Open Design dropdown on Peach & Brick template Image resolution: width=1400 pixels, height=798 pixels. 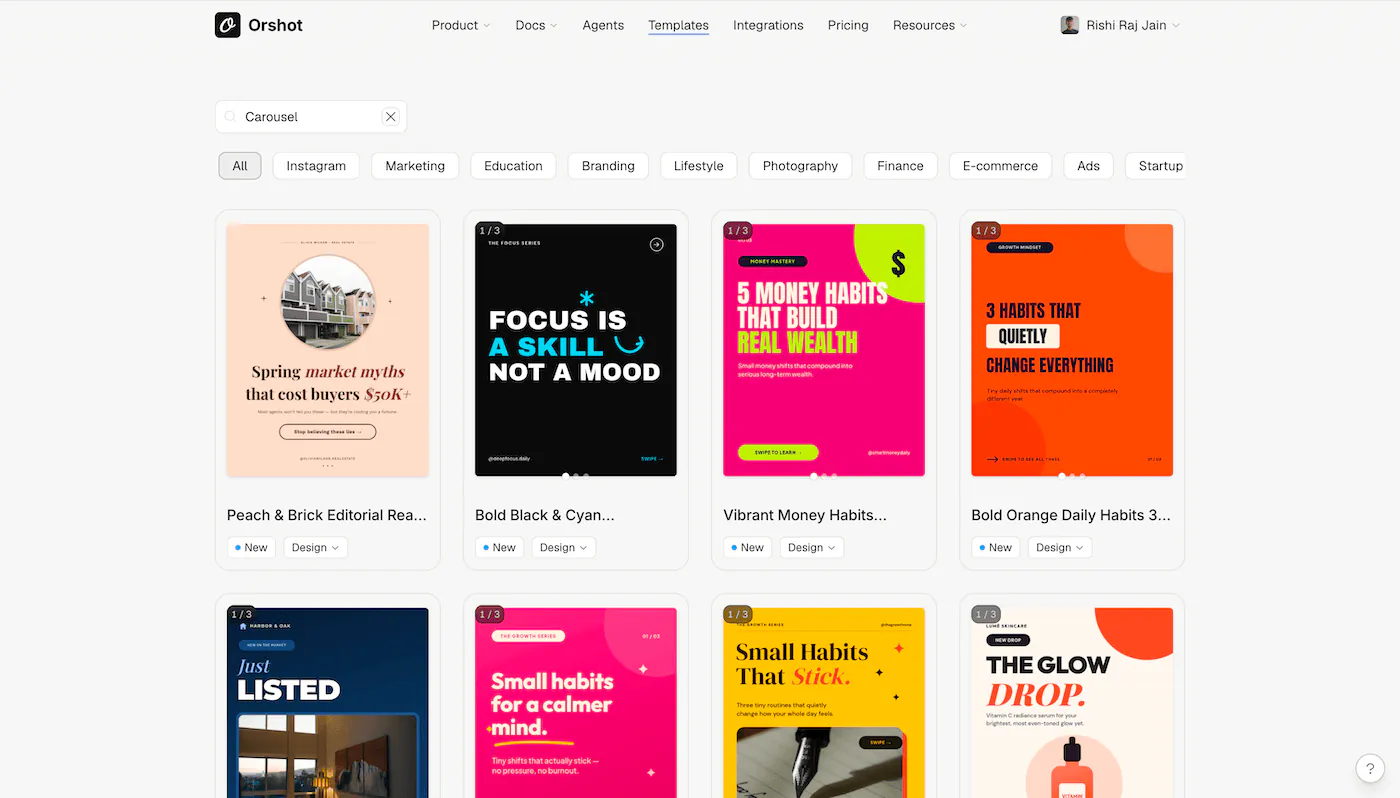(x=316, y=547)
